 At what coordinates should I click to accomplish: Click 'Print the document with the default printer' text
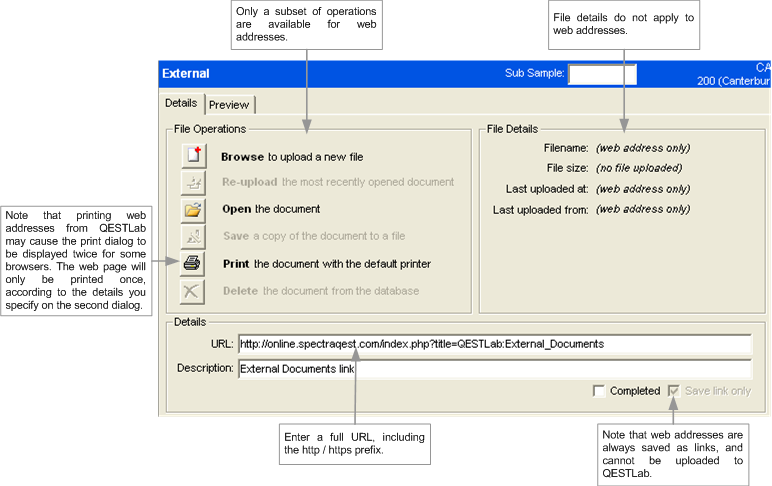click(x=326, y=264)
